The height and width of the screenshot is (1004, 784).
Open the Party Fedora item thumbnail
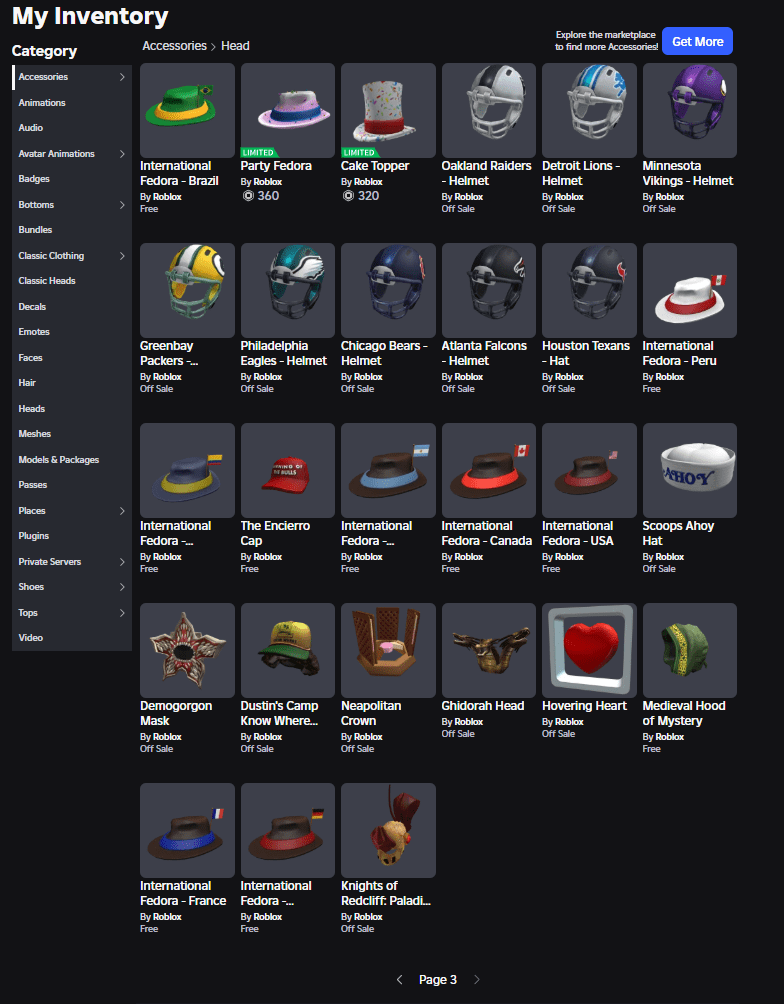[x=287, y=110]
